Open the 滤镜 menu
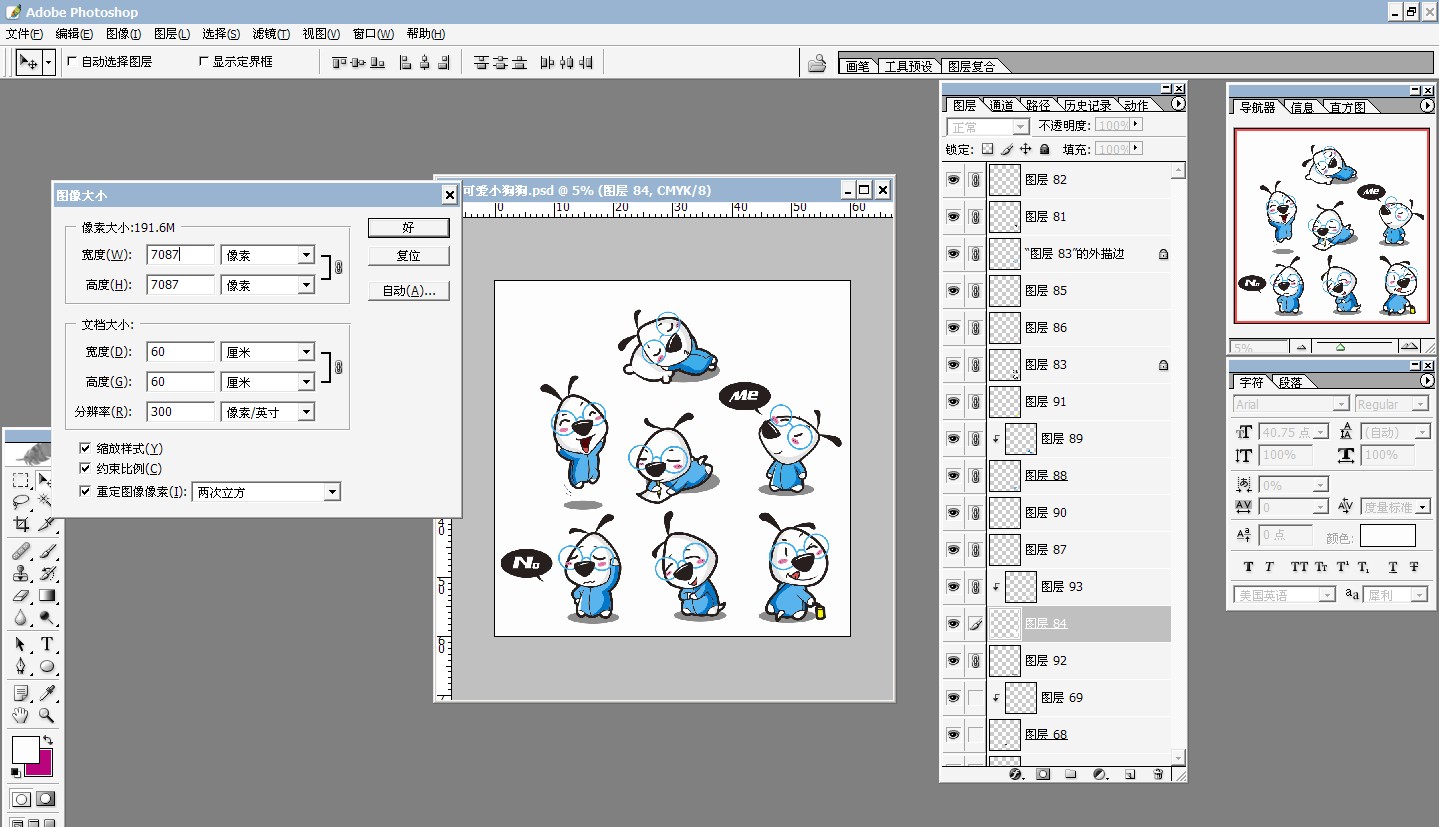This screenshot has height=827, width=1439. pyautogui.click(x=271, y=34)
